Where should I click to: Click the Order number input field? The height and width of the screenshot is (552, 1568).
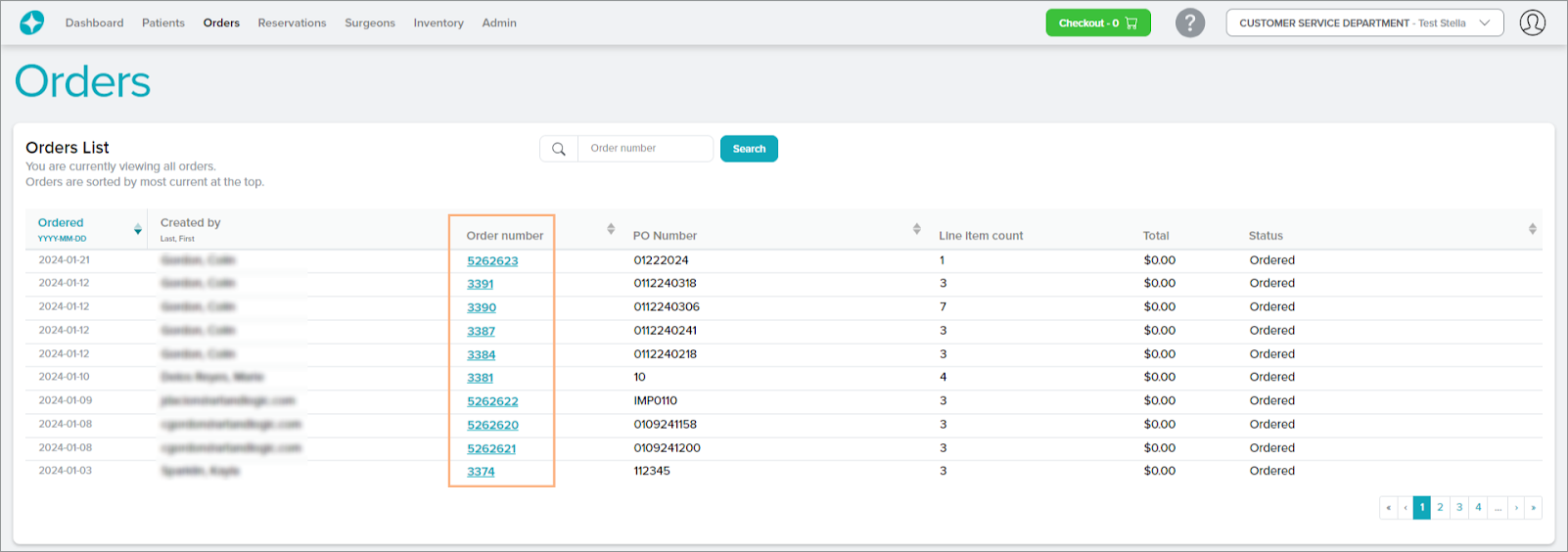[x=645, y=149]
